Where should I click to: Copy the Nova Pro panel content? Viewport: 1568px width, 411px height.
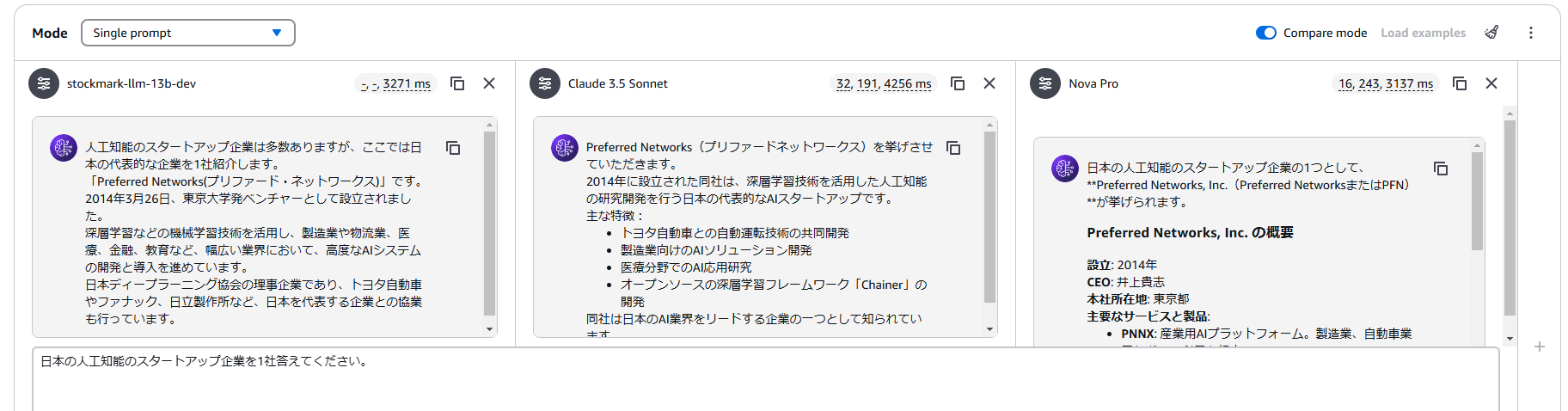[1460, 83]
